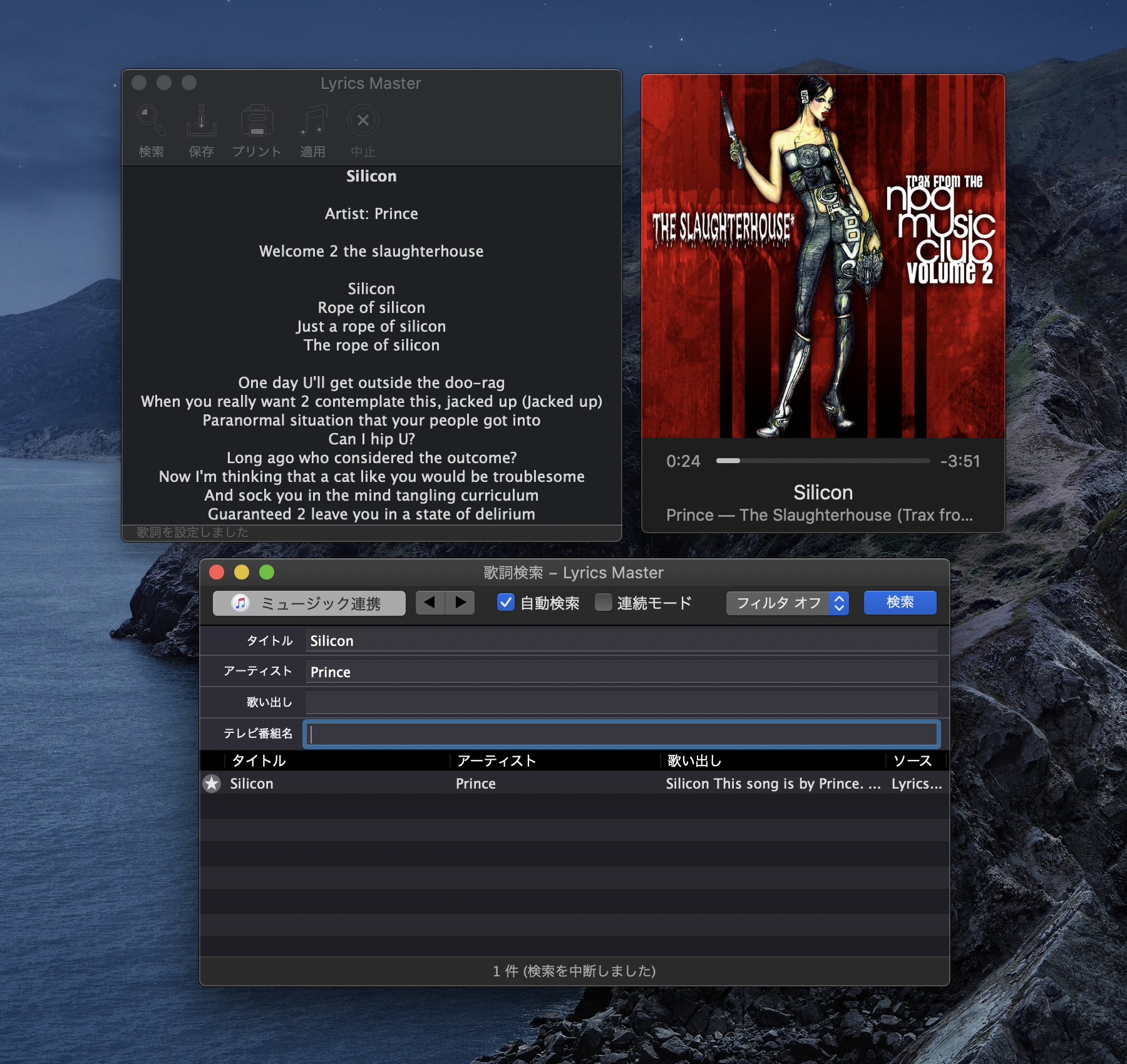Screen dimensions: 1127x1064
Task: Click the Lyrics... source cell
Action: tap(917, 784)
